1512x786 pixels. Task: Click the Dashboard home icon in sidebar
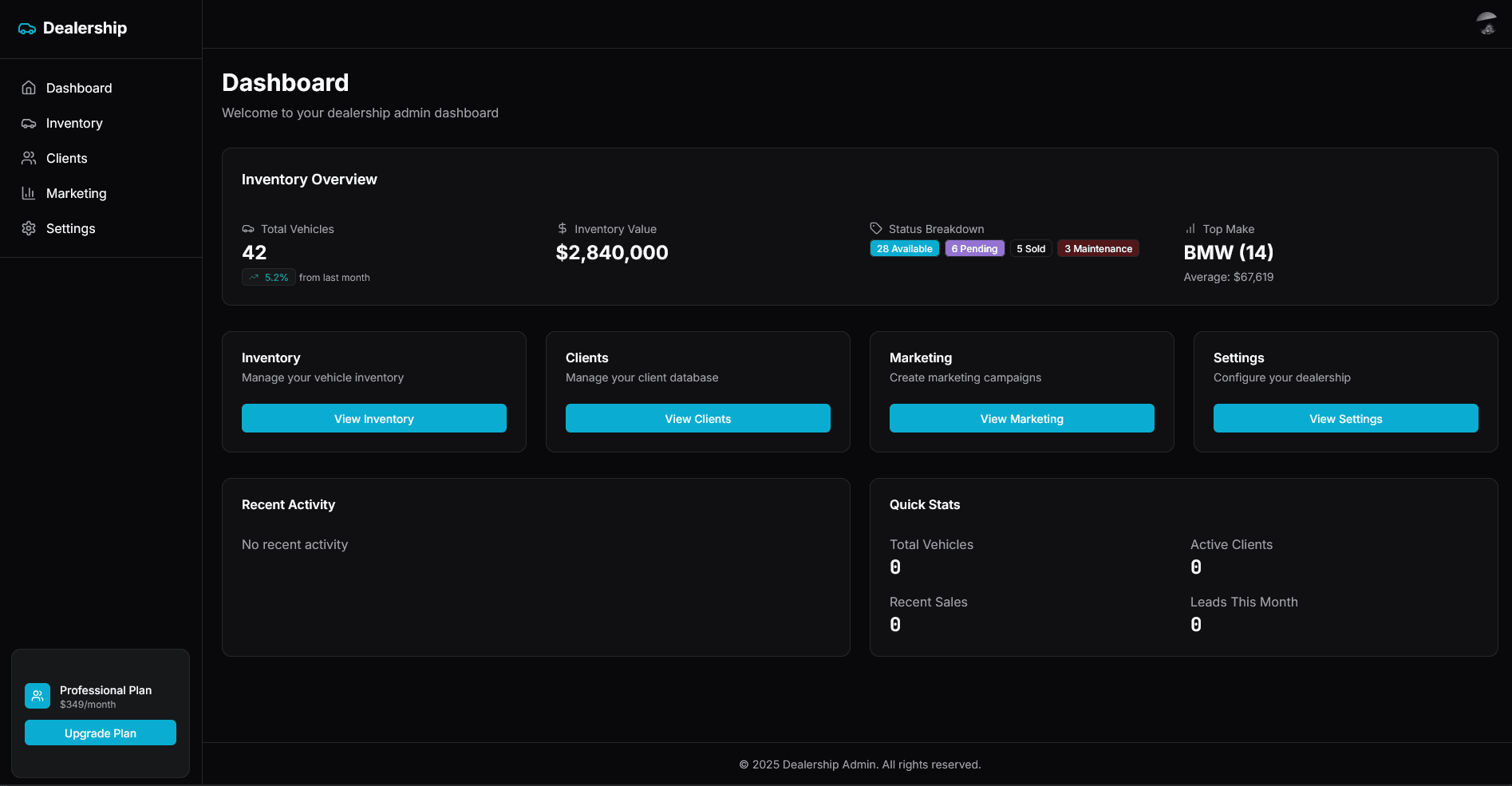coord(29,88)
